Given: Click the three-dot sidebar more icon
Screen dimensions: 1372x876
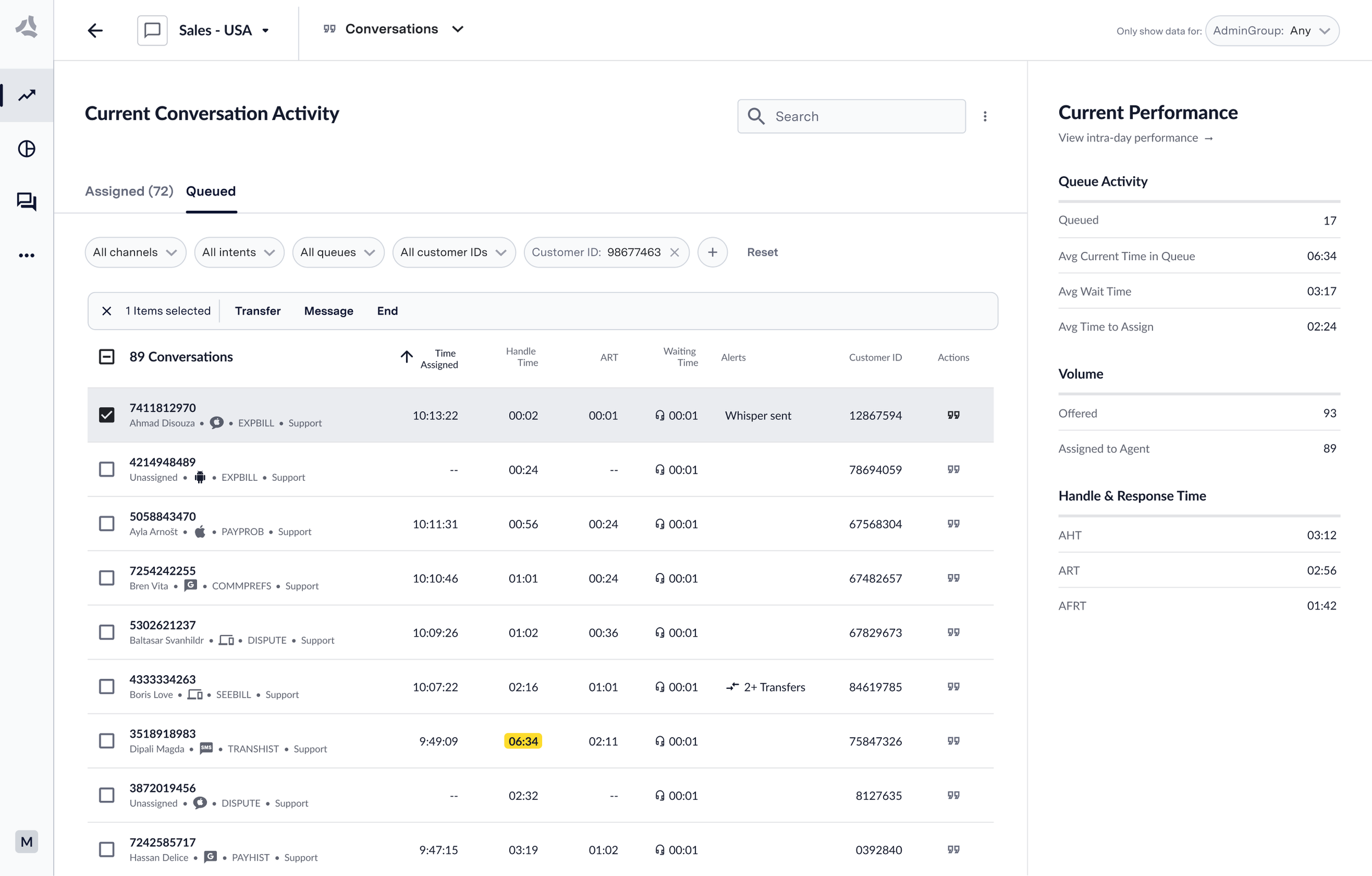Looking at the screenshot, I should pos(27,255).
